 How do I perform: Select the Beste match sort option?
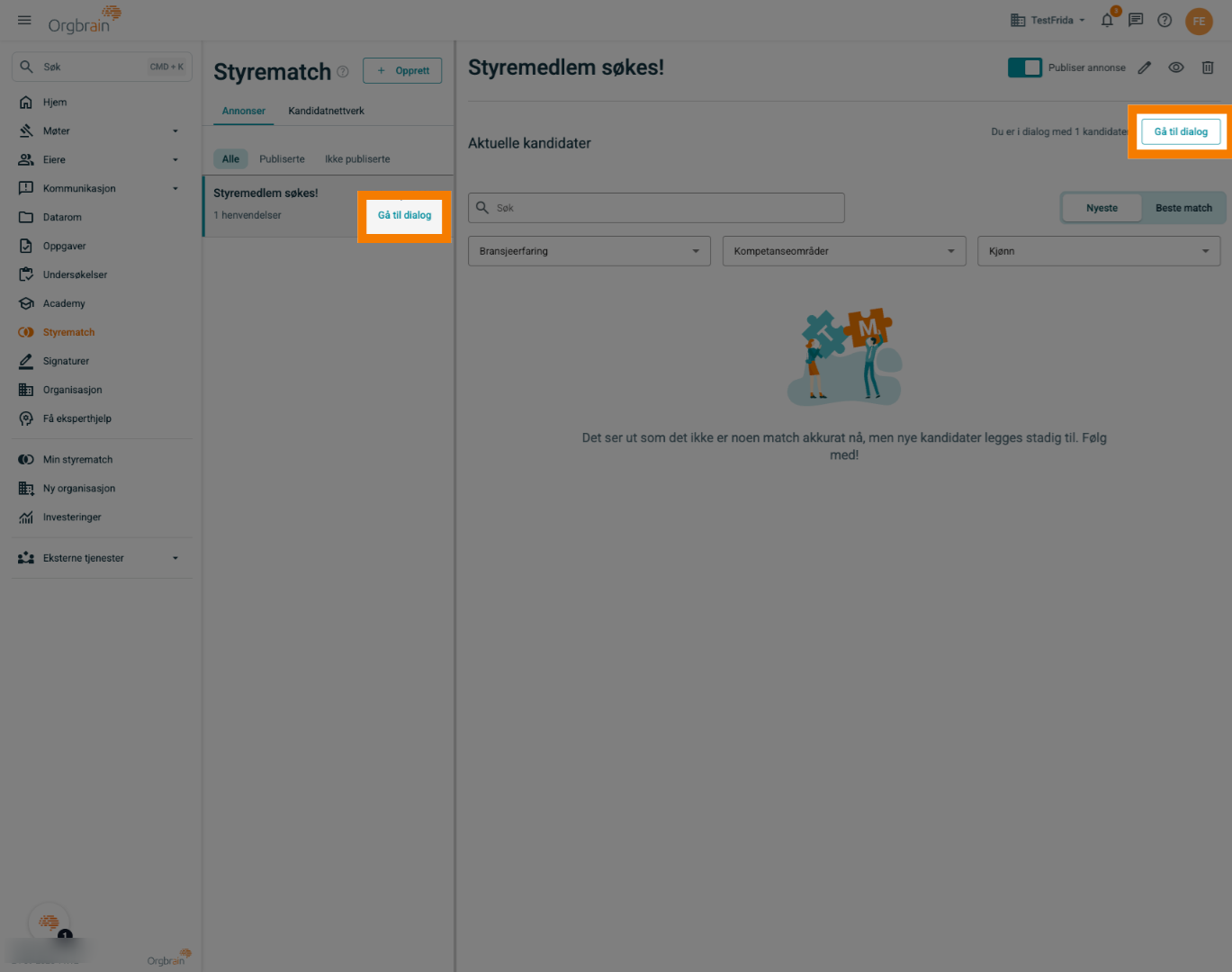point(1183,208)
